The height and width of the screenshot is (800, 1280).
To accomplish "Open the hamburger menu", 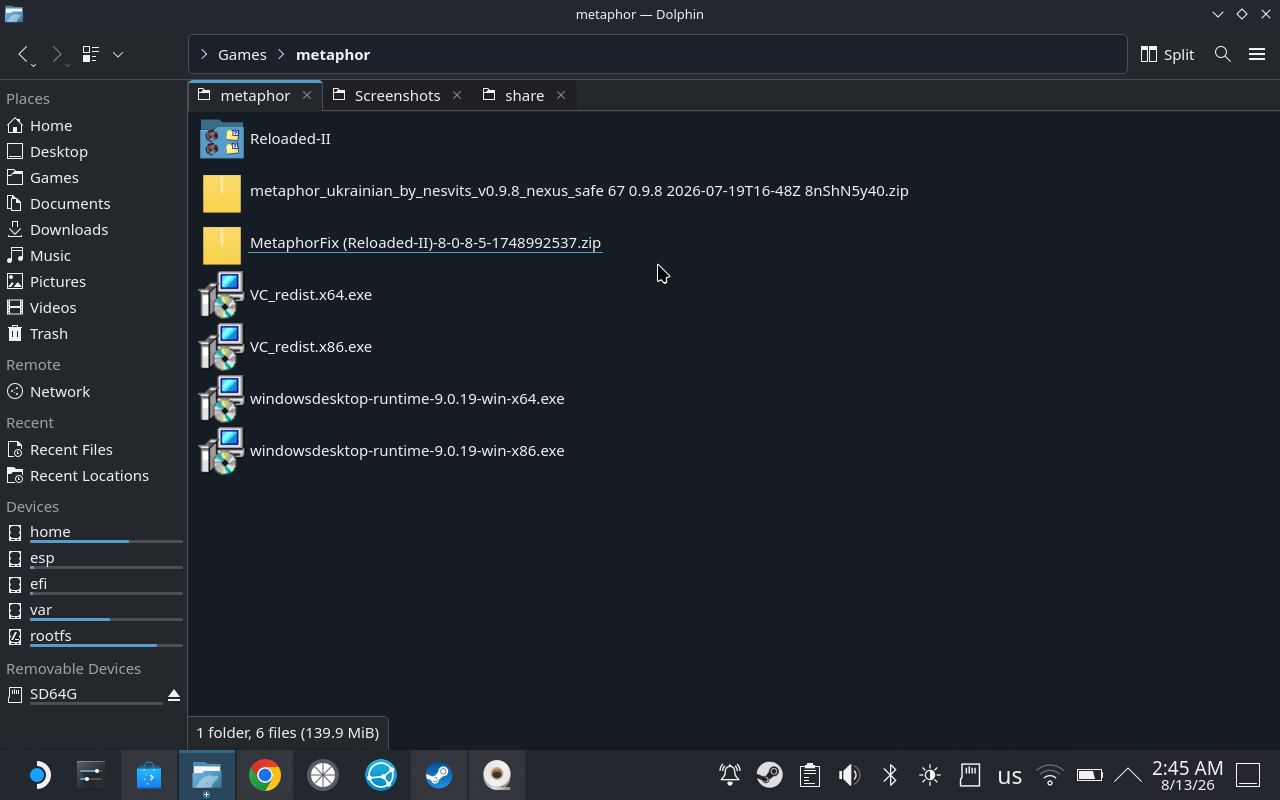I will pyautogui.click(x=1257, y=54).
